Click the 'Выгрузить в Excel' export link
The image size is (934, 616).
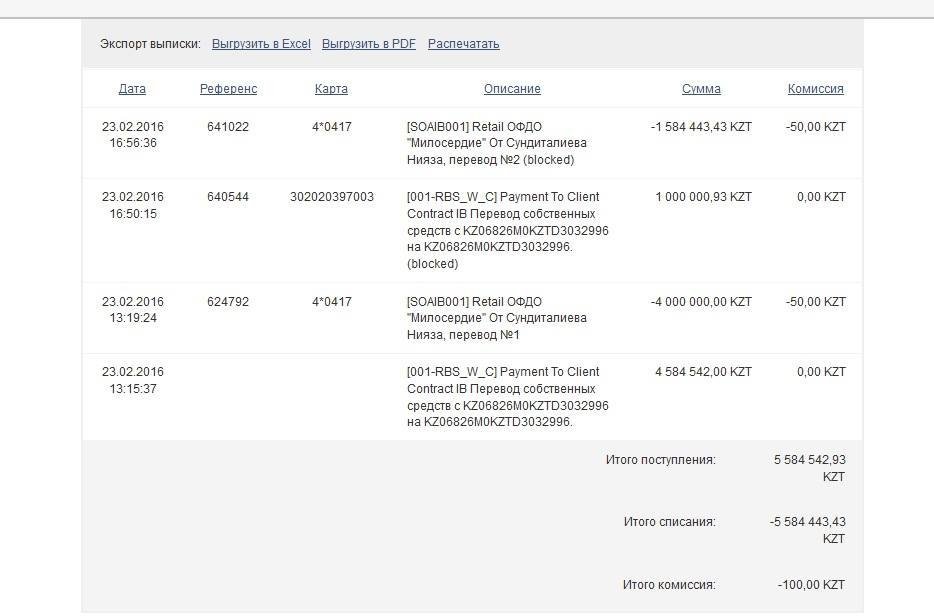click(261, 44)
